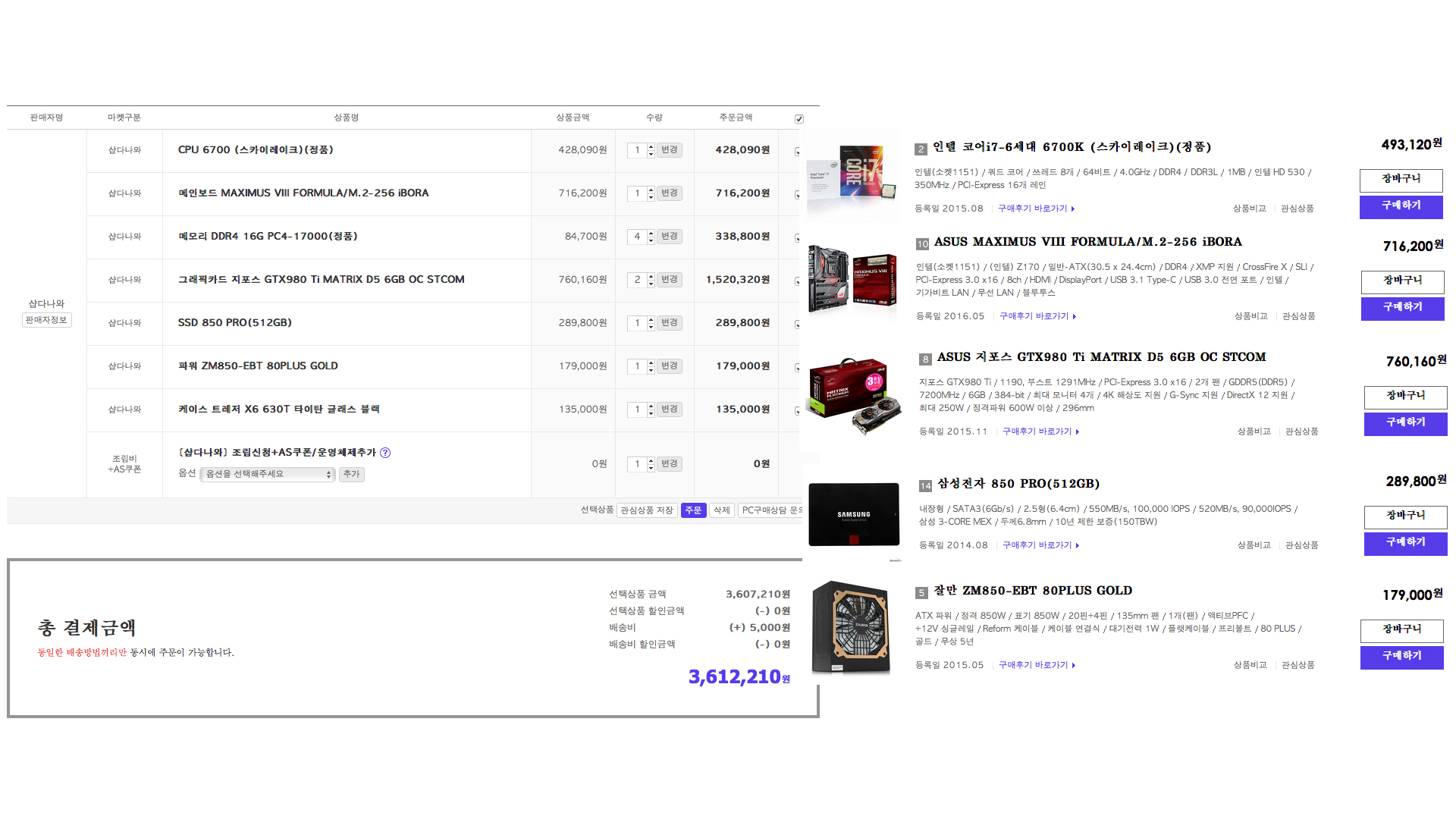Open the 삼성전자 850 PRO(512GB) product title
This screenshot has height=819, width=1456.
pos(1018,484)
